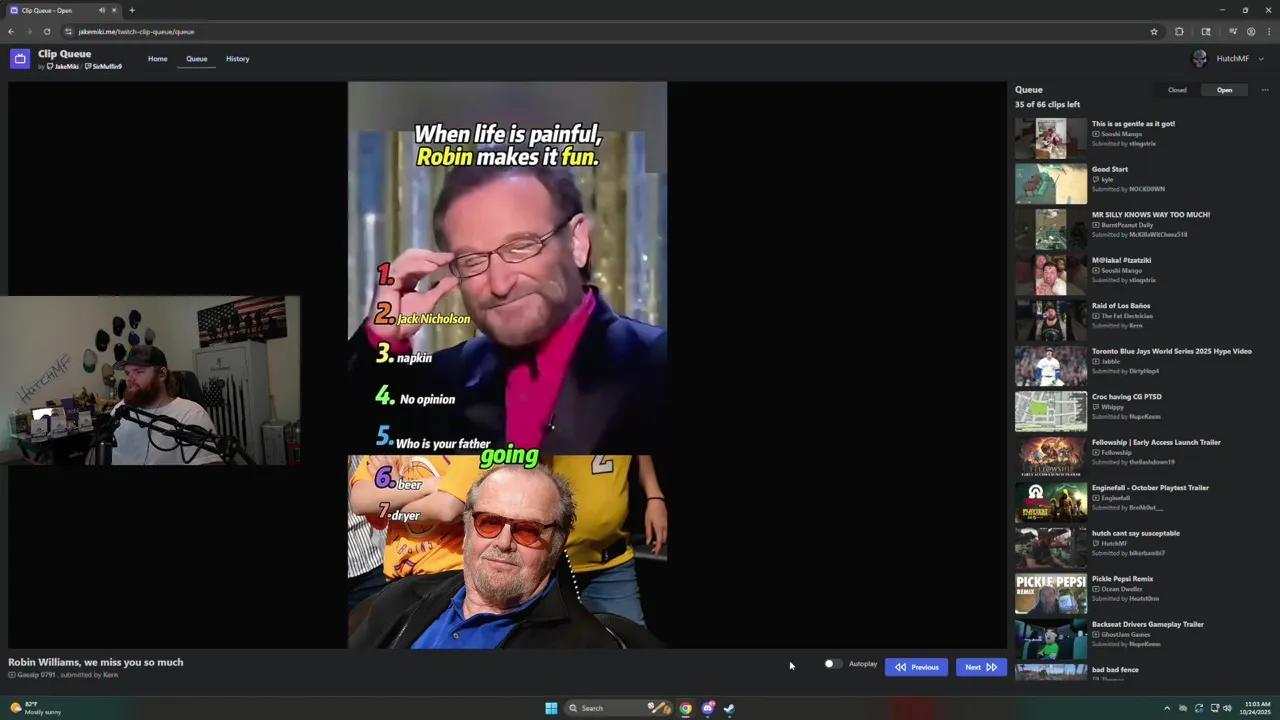Click 'Submitted by DirtyHop4' text
The height and width of the screenshot is (720, 1280).
pos(1126,371)
